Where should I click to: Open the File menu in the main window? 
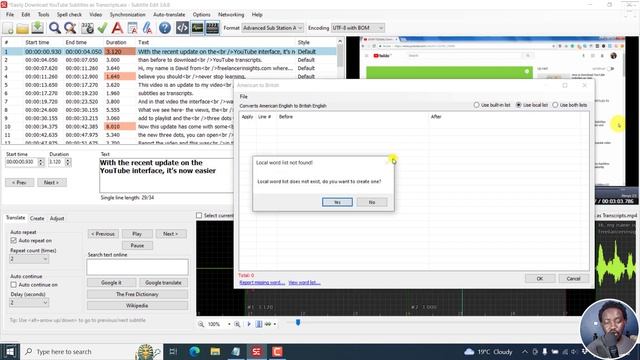pyautogui.click(x=10, y=14)
